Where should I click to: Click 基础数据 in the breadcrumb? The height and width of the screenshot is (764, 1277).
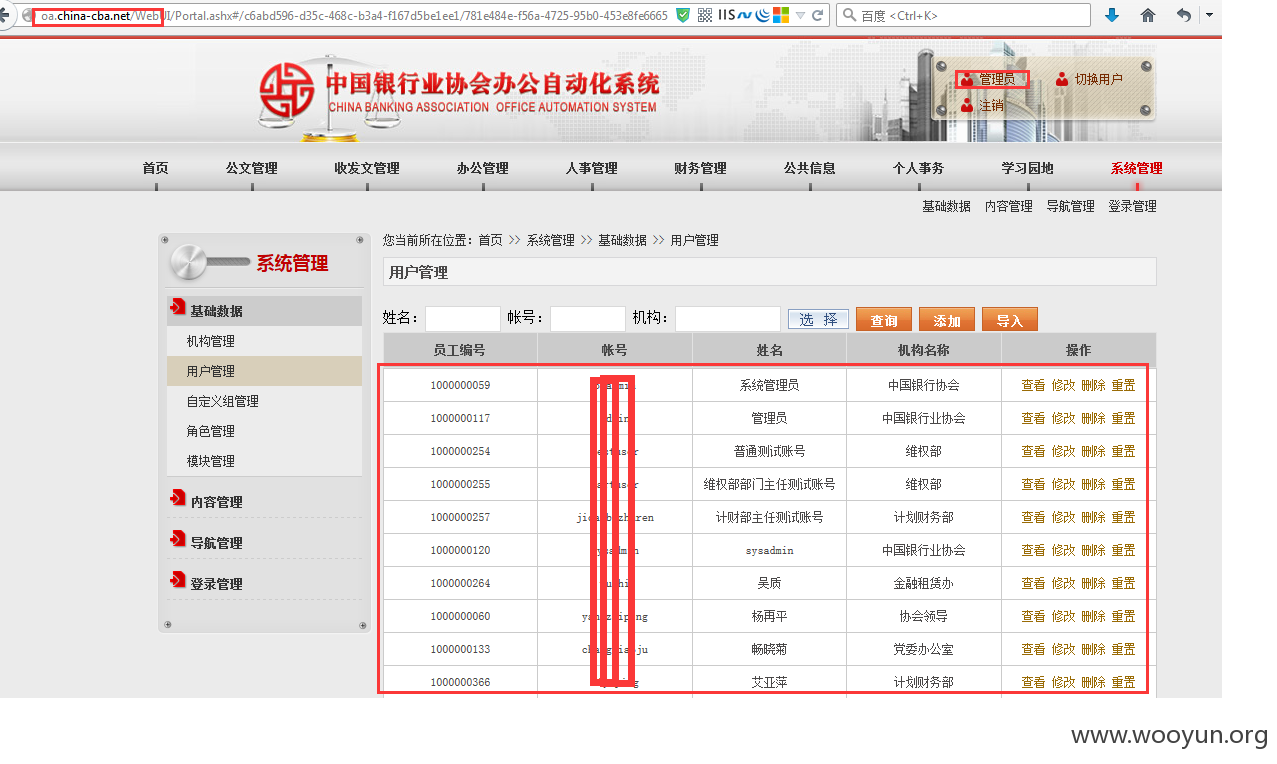click(622, 240)
